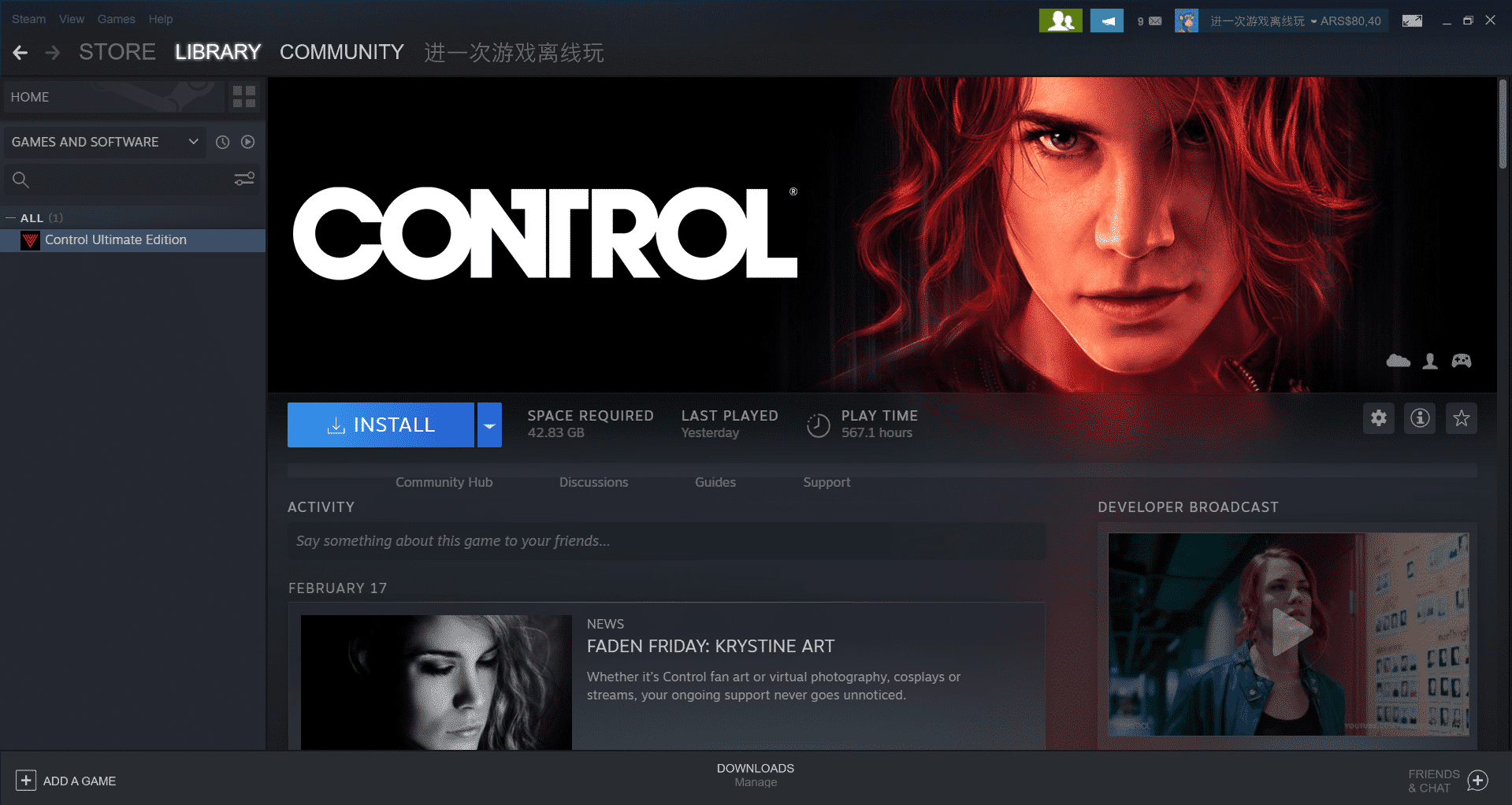Click the controller icon above the Install section

(x=1462, y=360)
